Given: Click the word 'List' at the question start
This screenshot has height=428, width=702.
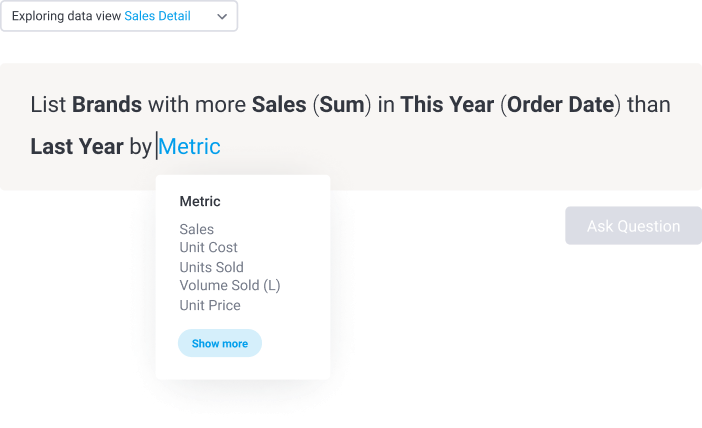Looking at the screenshot, I should (x=48, y=105).
